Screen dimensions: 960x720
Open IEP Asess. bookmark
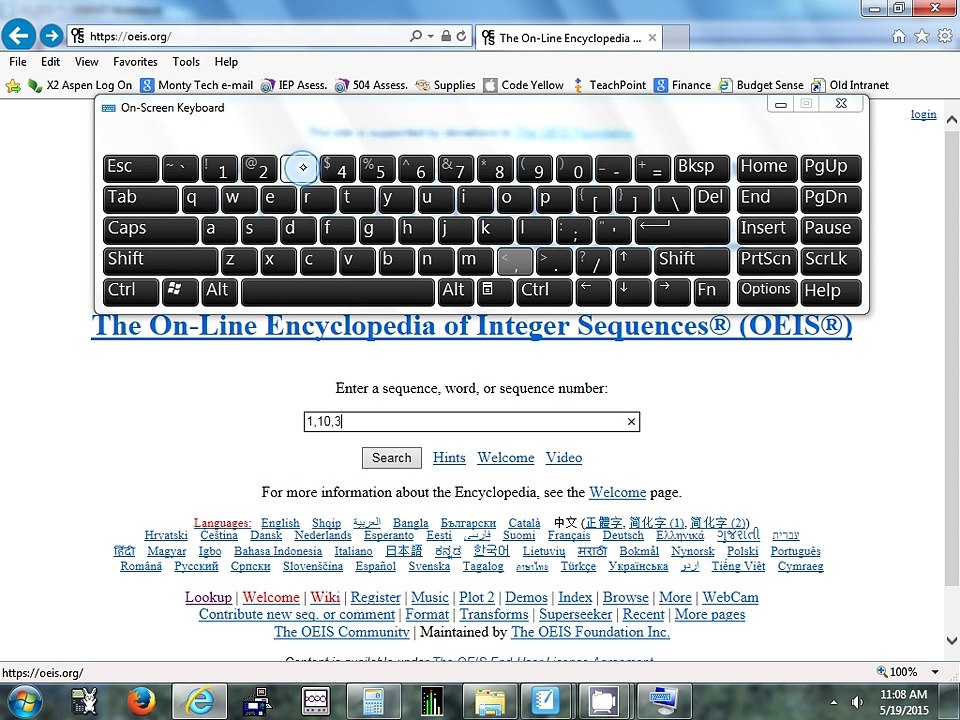[x=294, y=86]
